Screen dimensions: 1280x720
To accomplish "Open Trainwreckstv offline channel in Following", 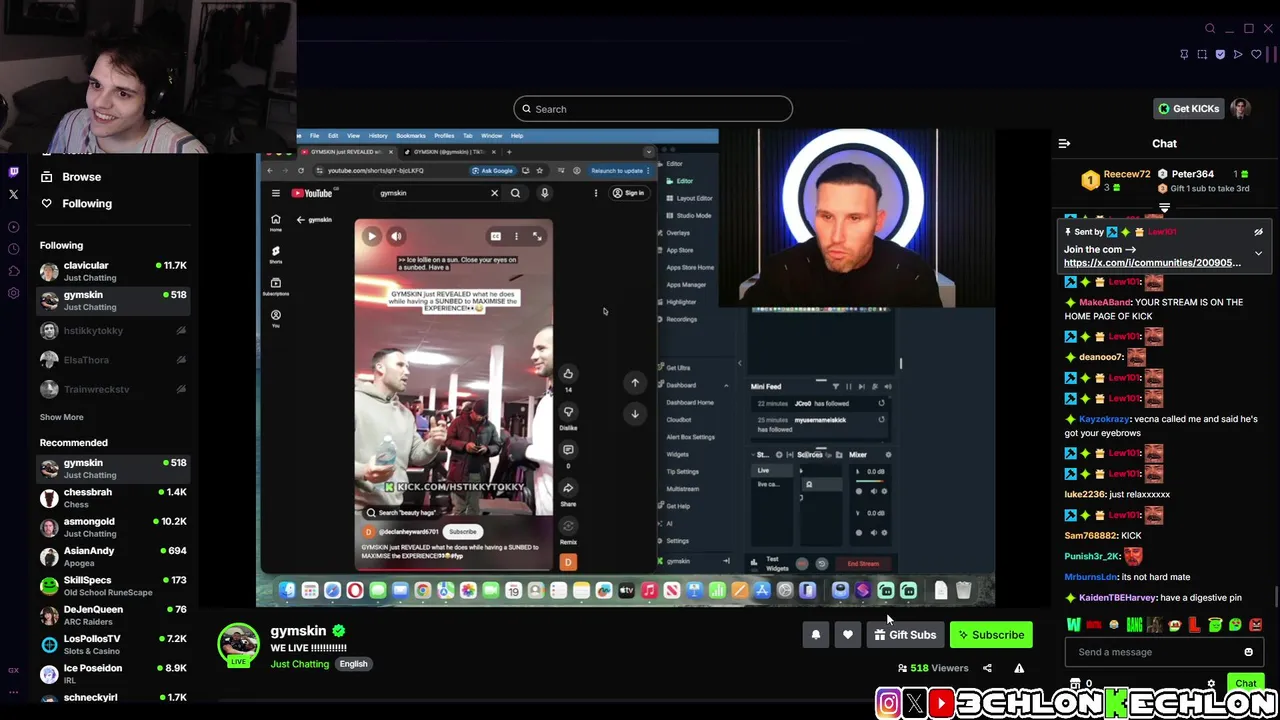I will (x=113, y=389).
